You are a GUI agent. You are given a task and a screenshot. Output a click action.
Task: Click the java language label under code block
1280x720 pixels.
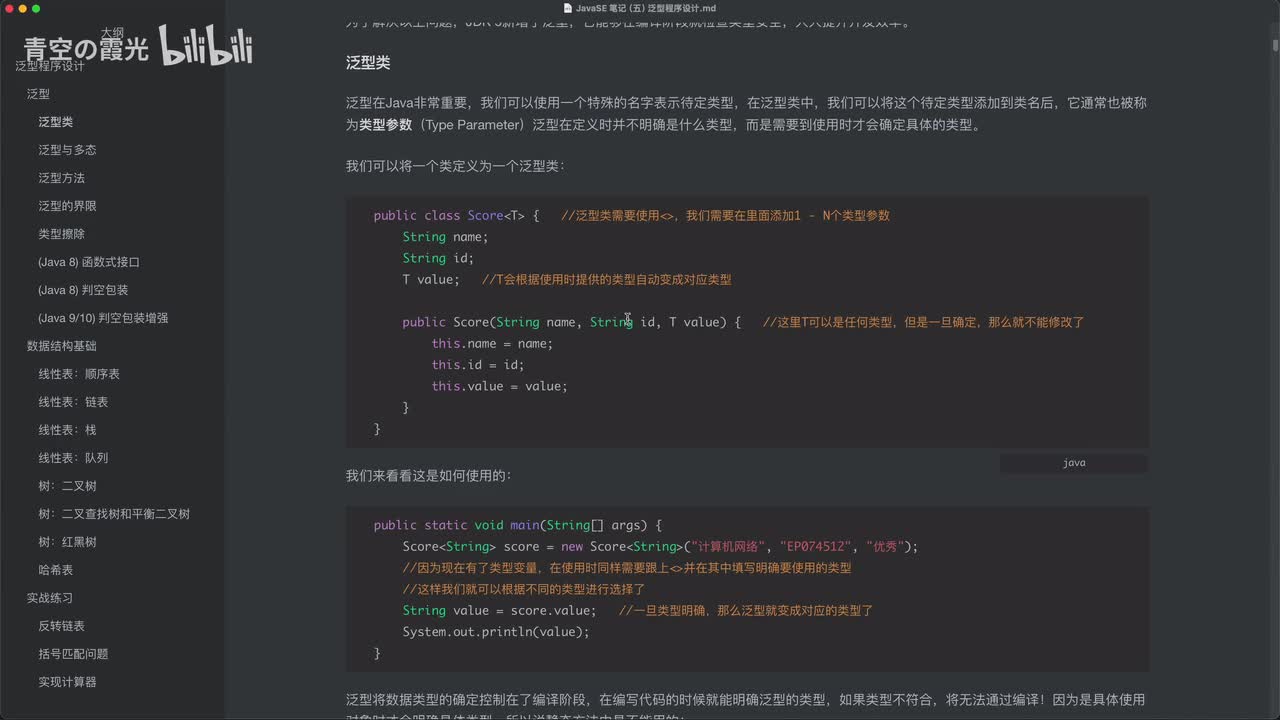(1074, 463)
